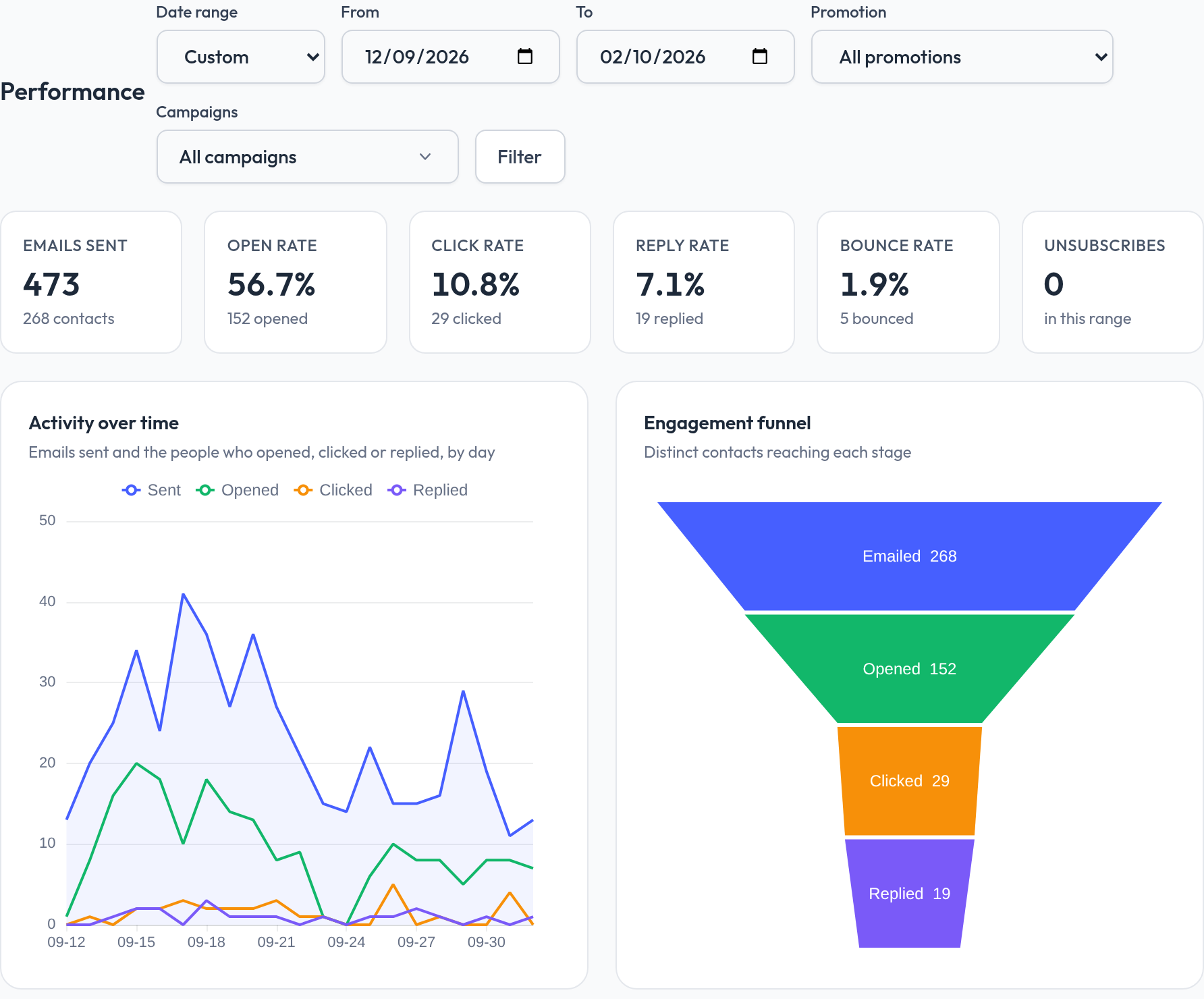This screenshot has width=1204, height=999.
Task: Click the 09-24 x-axis label
Action: [346, 942]
